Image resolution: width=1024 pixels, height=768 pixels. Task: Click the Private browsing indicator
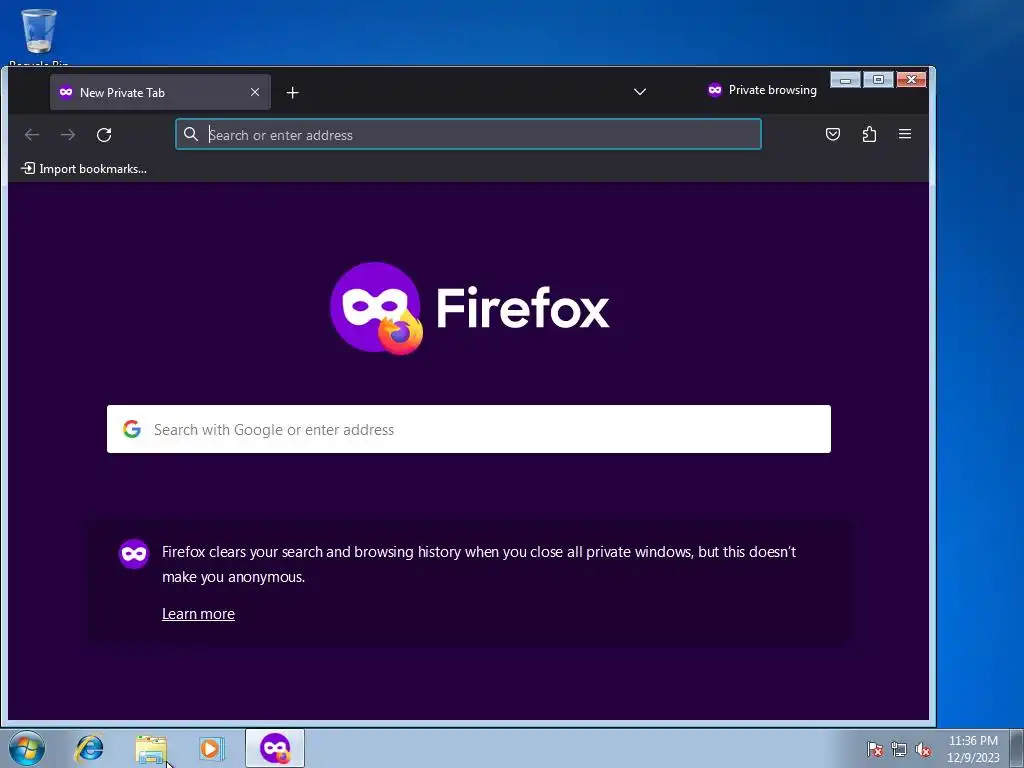761,90
